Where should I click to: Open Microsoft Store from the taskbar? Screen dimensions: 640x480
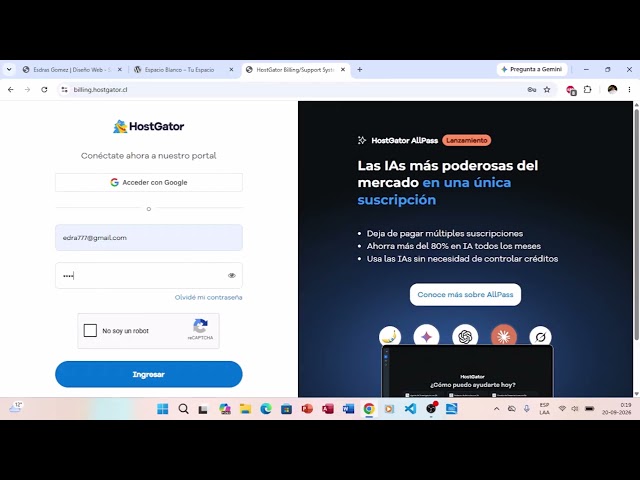(x=287, y=409)
